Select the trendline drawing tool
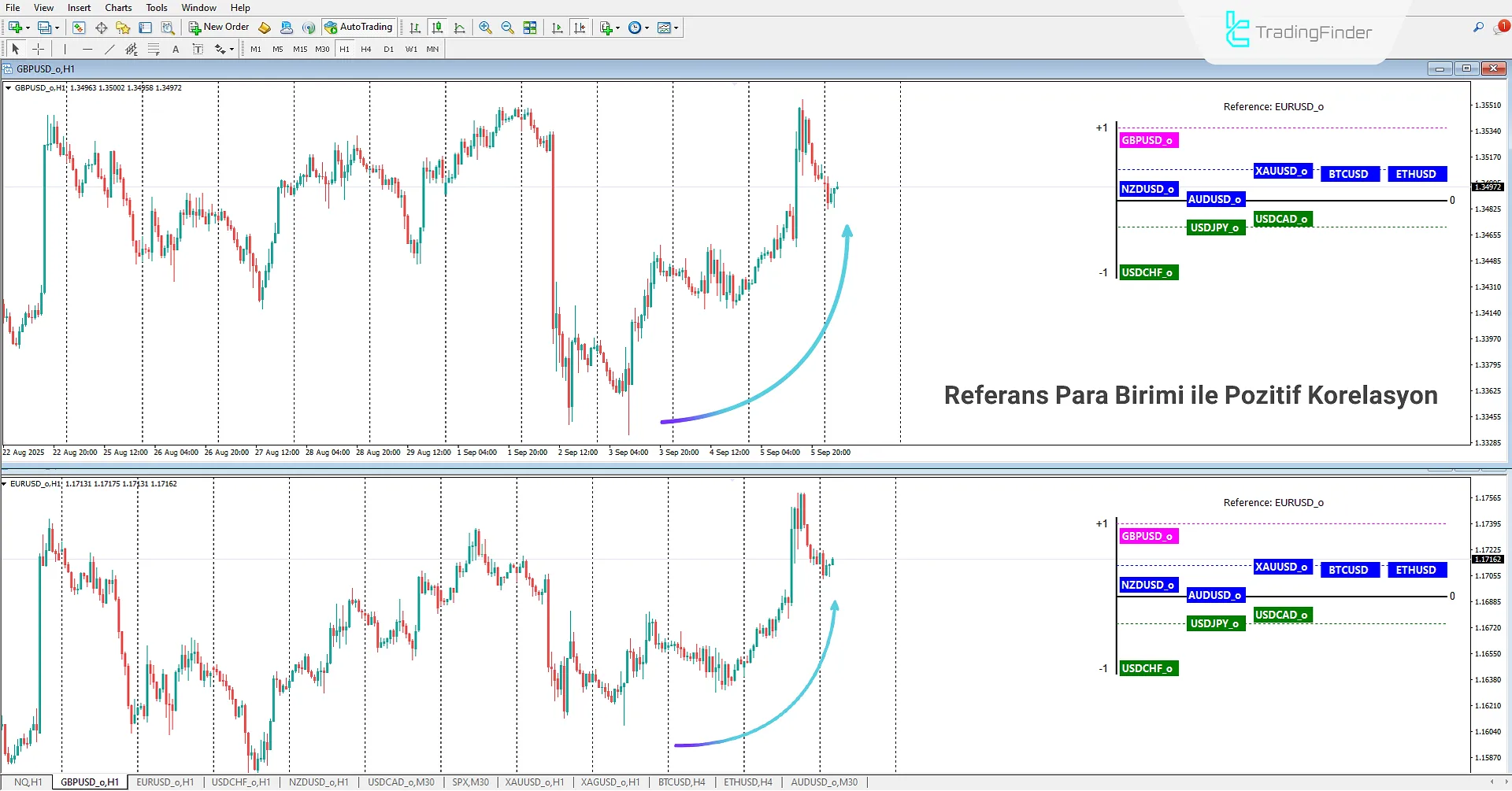Image resolution: width=1512 pixels, height=791 pixels. tap(109, 49)
